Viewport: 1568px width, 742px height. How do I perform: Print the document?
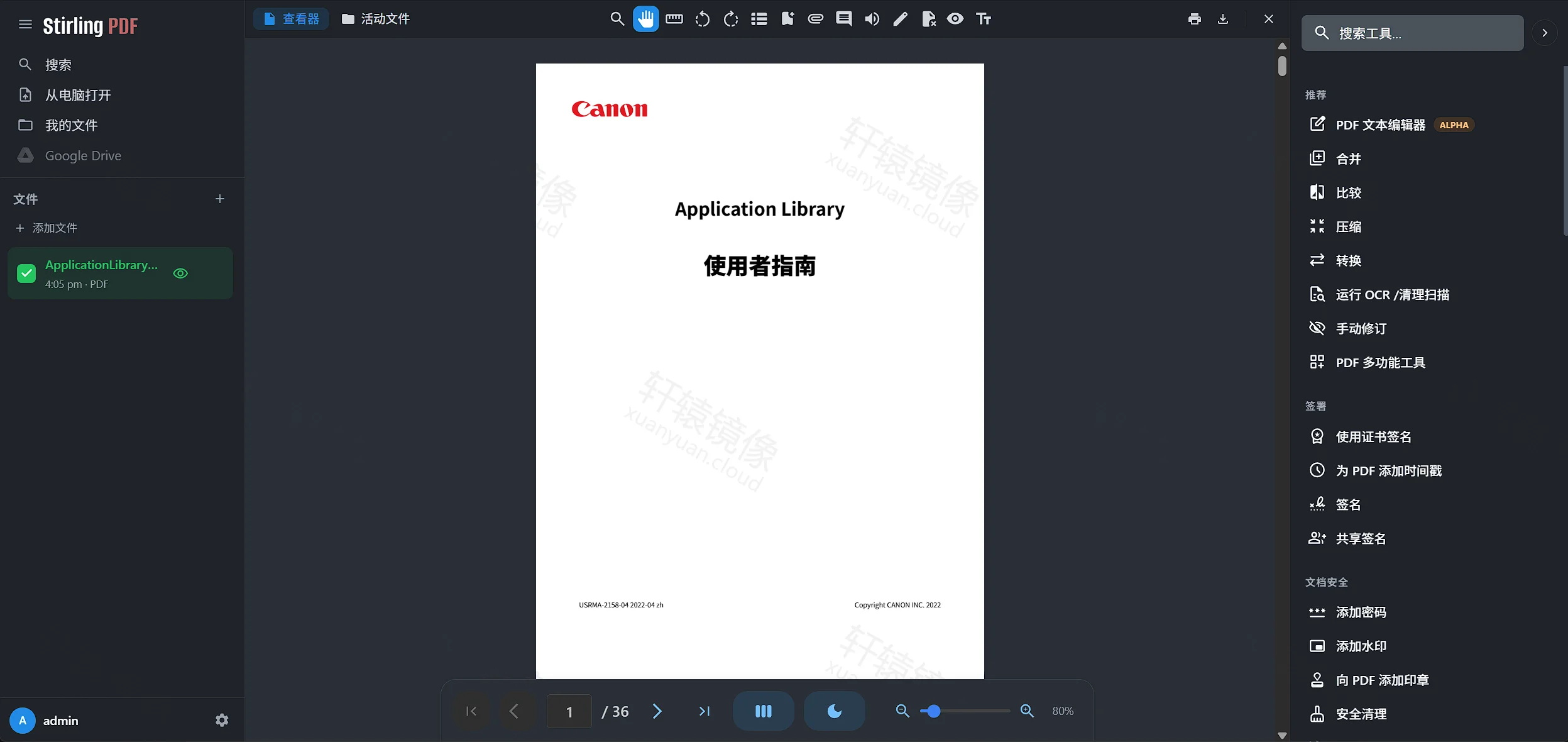click(1195, 19)
